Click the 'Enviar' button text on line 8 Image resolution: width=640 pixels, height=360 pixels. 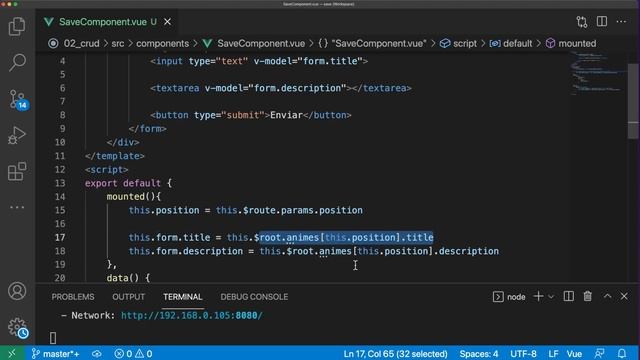tap(286, 115)
